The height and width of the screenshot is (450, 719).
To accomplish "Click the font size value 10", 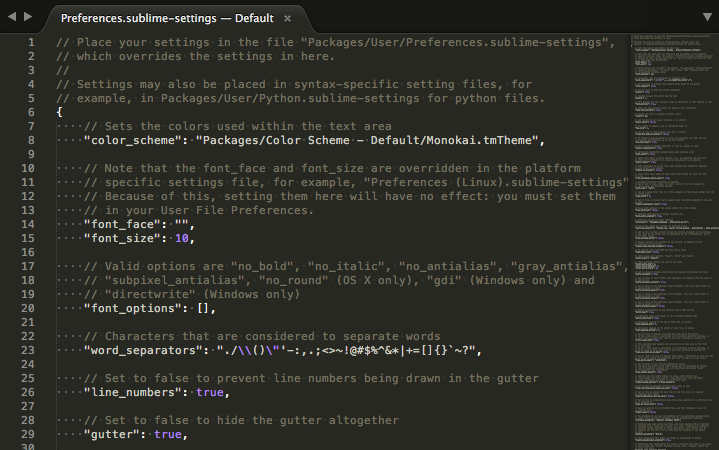I will (x=182, y=239).
